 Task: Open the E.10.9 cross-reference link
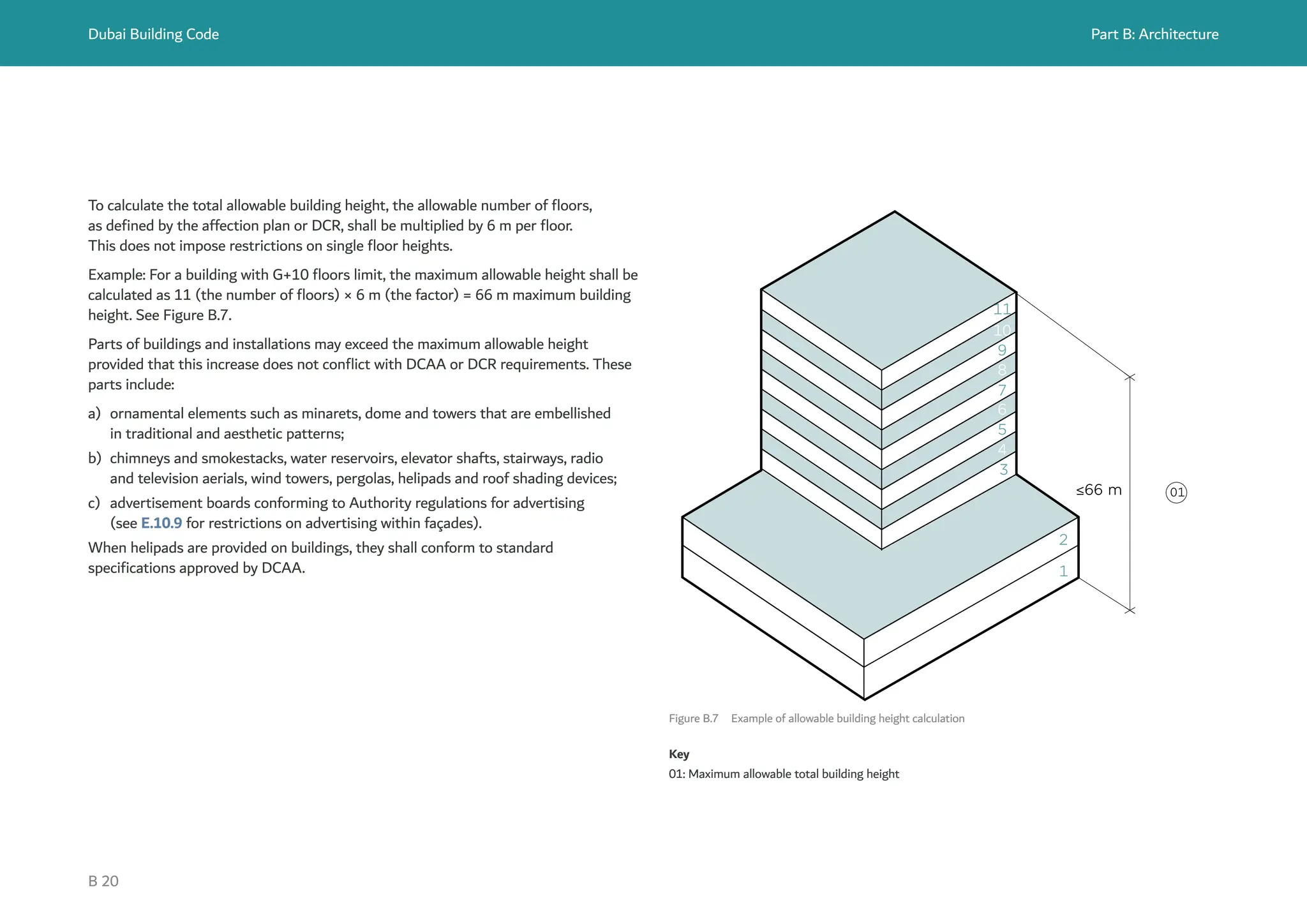[161, 523]
